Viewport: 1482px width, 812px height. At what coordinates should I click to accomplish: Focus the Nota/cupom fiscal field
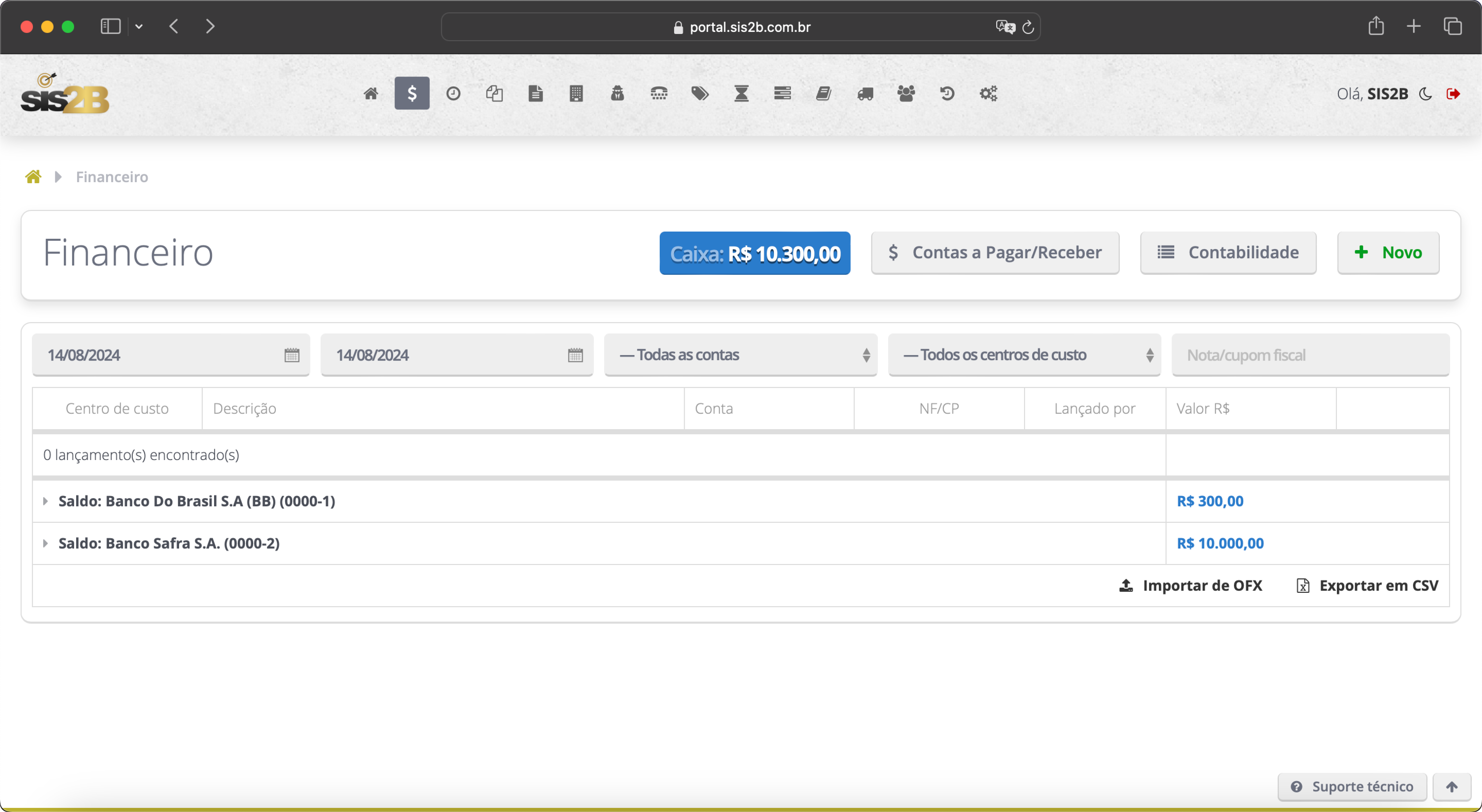tap(1310, 355)
